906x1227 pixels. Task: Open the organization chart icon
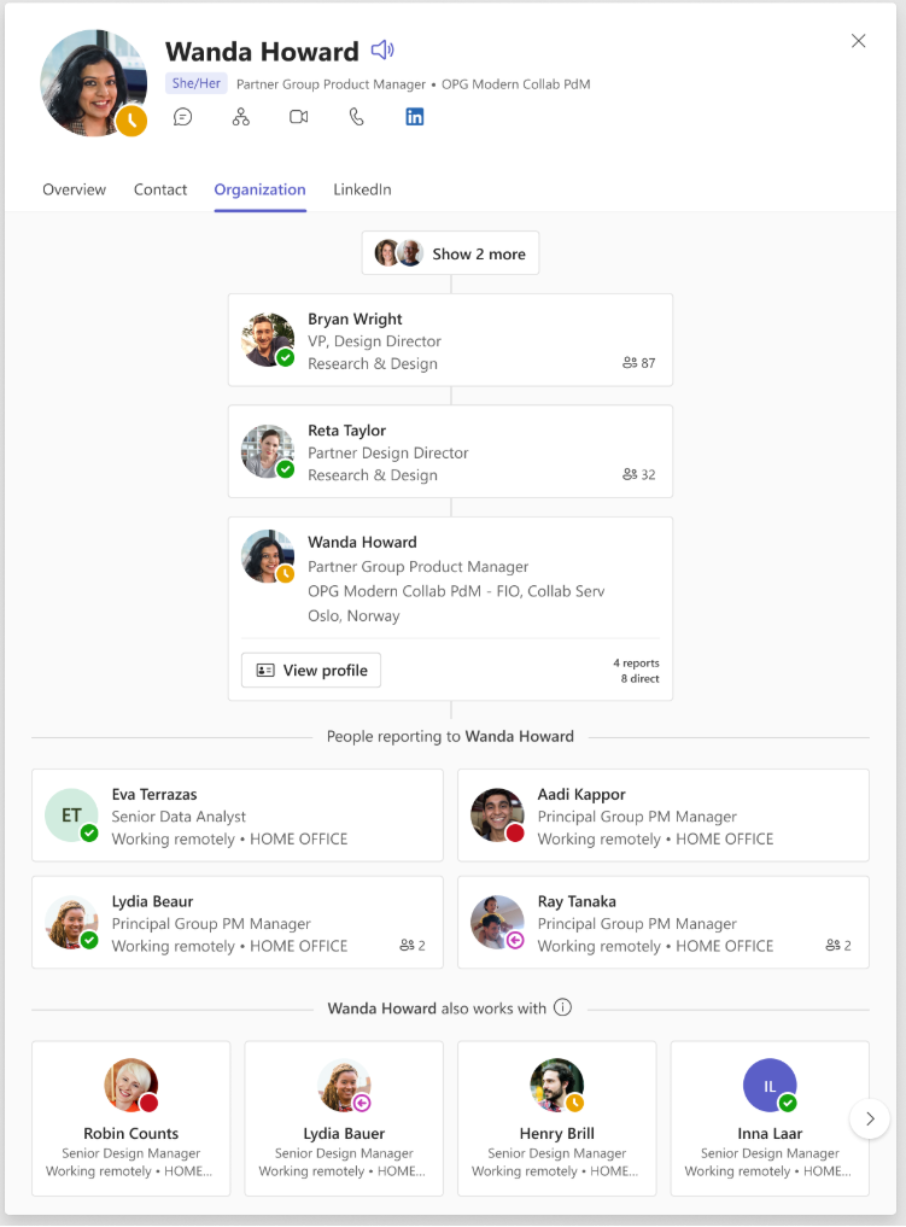pos(240,117)
